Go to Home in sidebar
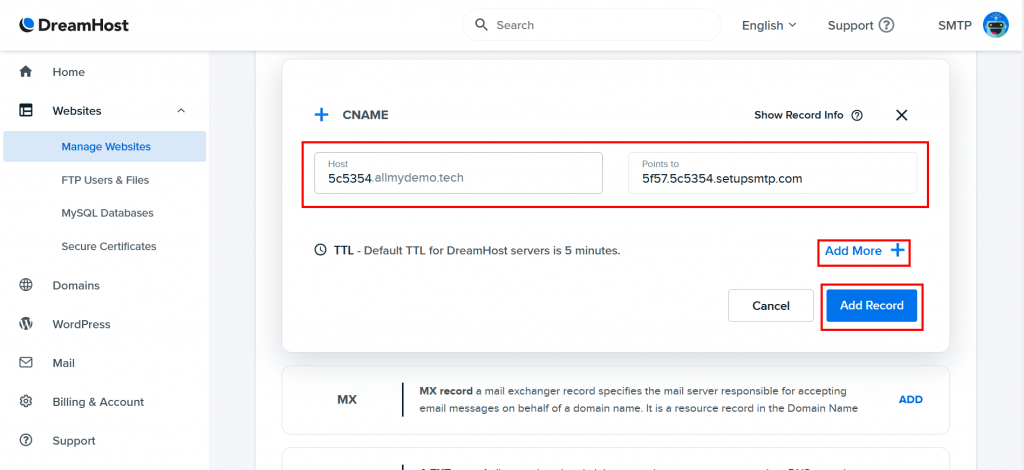1024x470 pixels. (69, 72)
